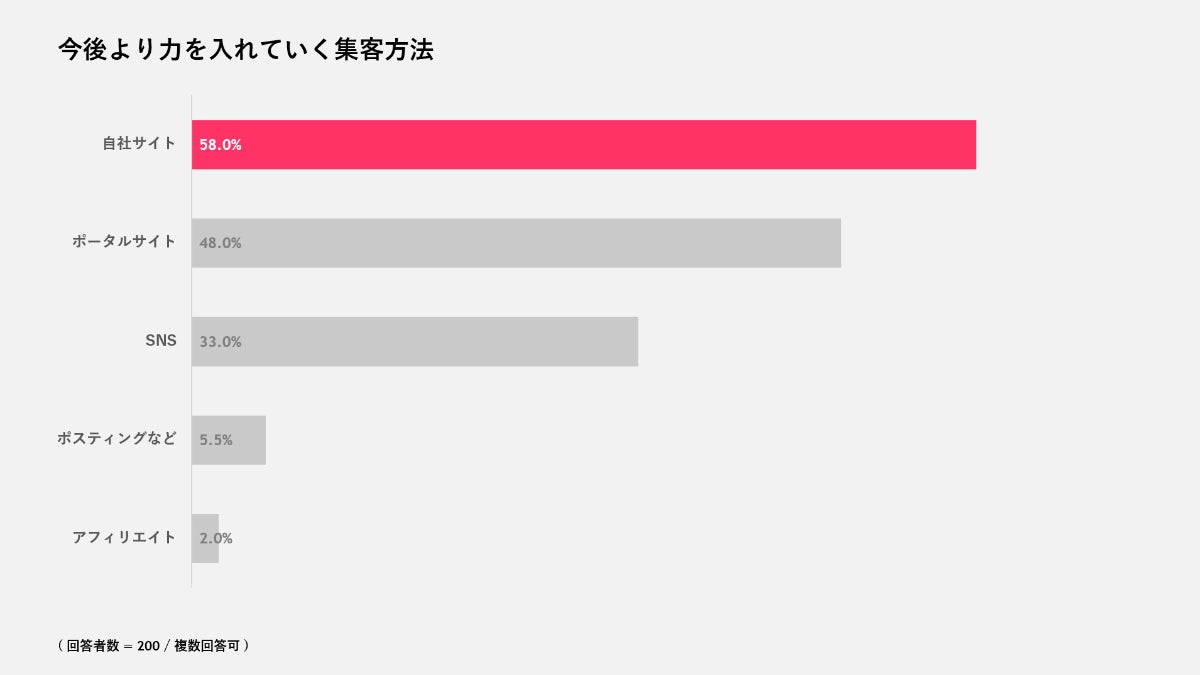This screenshot has height=675, width=1200.
Task: Click the 自社サイト axis label
Action: click(139, 143)
